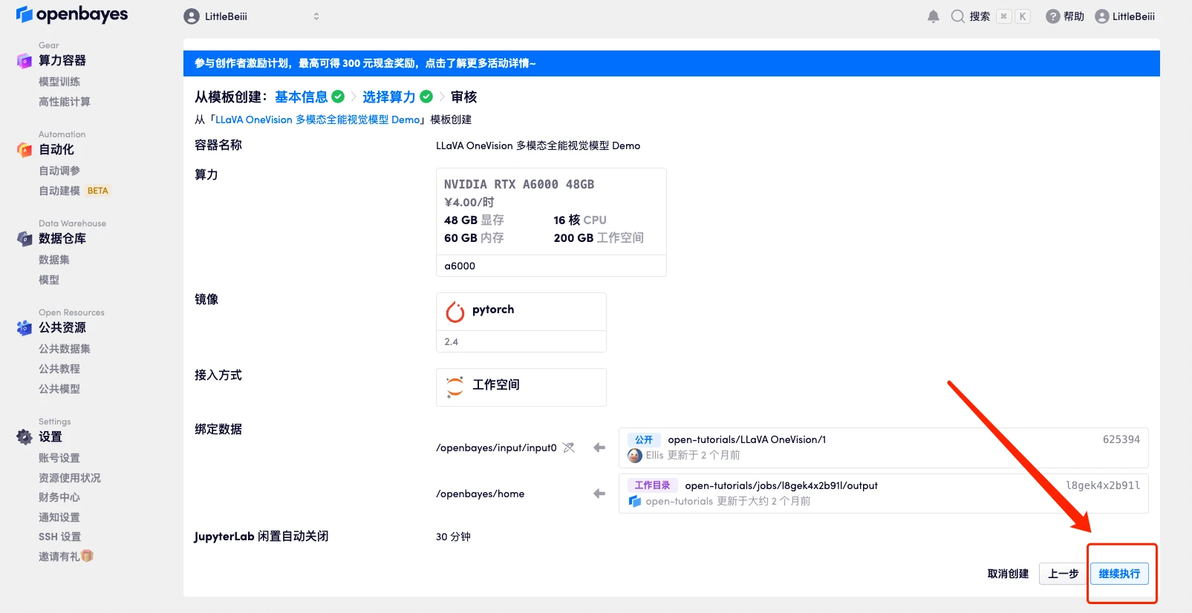Click dataset ID 625394
Screen dimensions: 1192x613
coord(1121,440)
